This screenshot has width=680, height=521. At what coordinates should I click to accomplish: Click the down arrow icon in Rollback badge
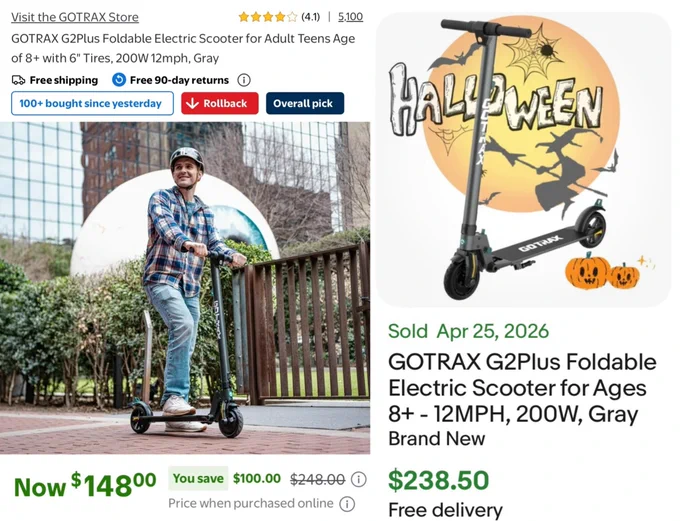tap(192, 103)
